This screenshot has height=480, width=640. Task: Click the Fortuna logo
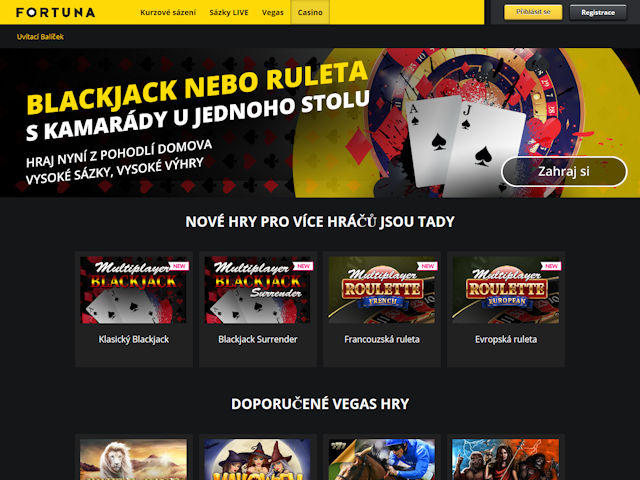(56, 12)
